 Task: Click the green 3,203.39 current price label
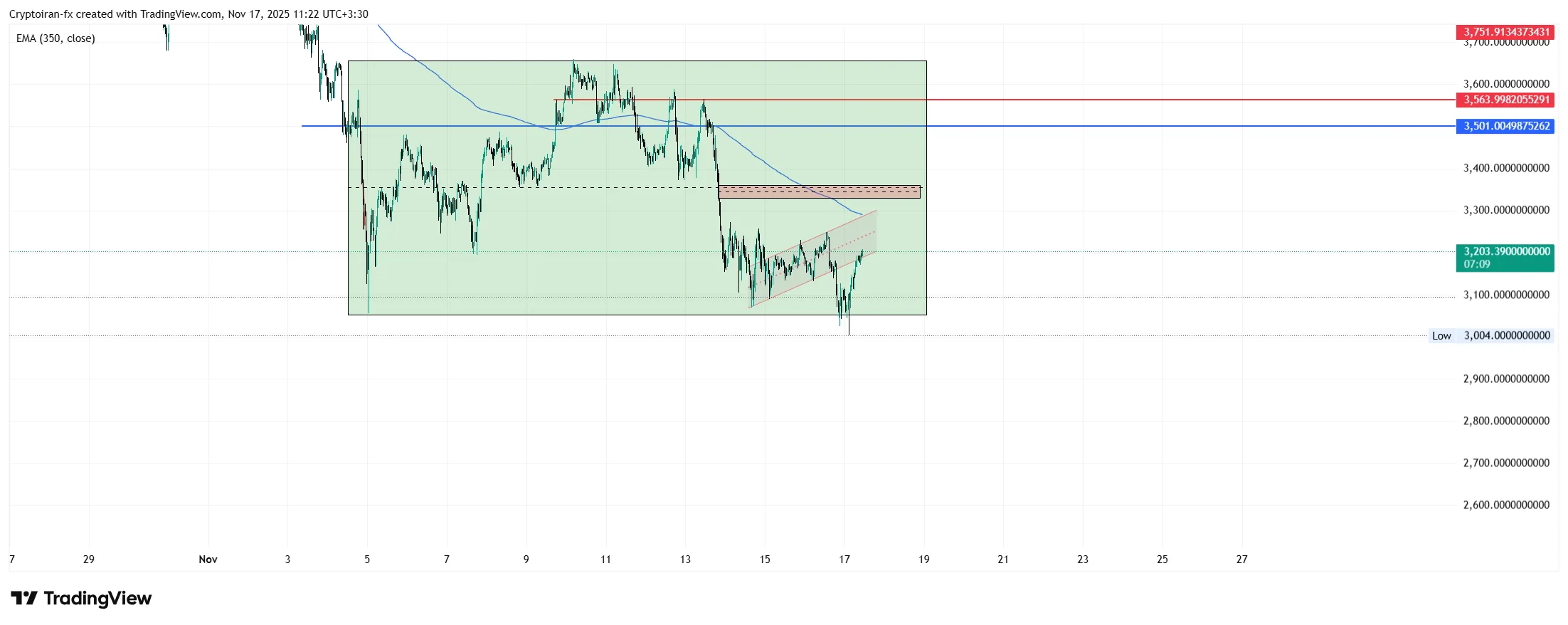(1505, 257)
